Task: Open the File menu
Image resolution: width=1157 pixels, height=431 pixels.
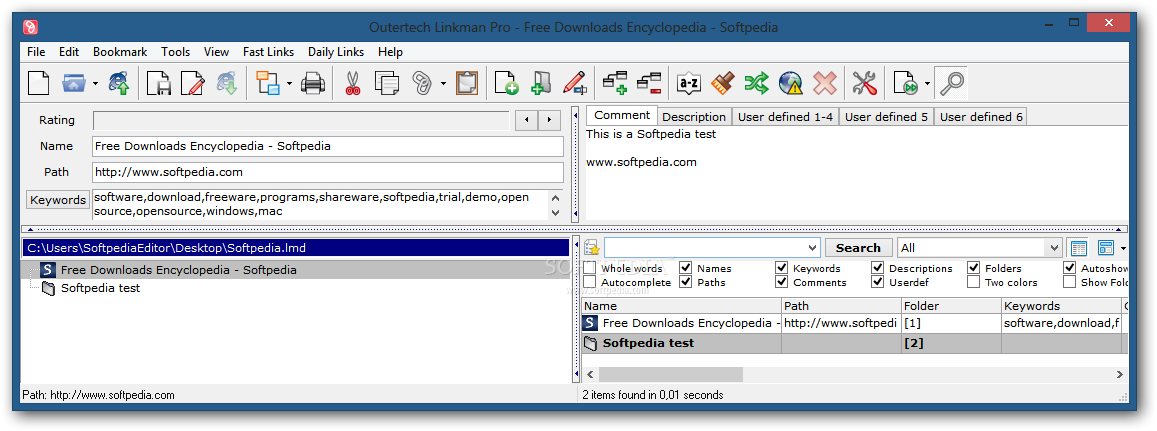Action: tap(35, 52)
